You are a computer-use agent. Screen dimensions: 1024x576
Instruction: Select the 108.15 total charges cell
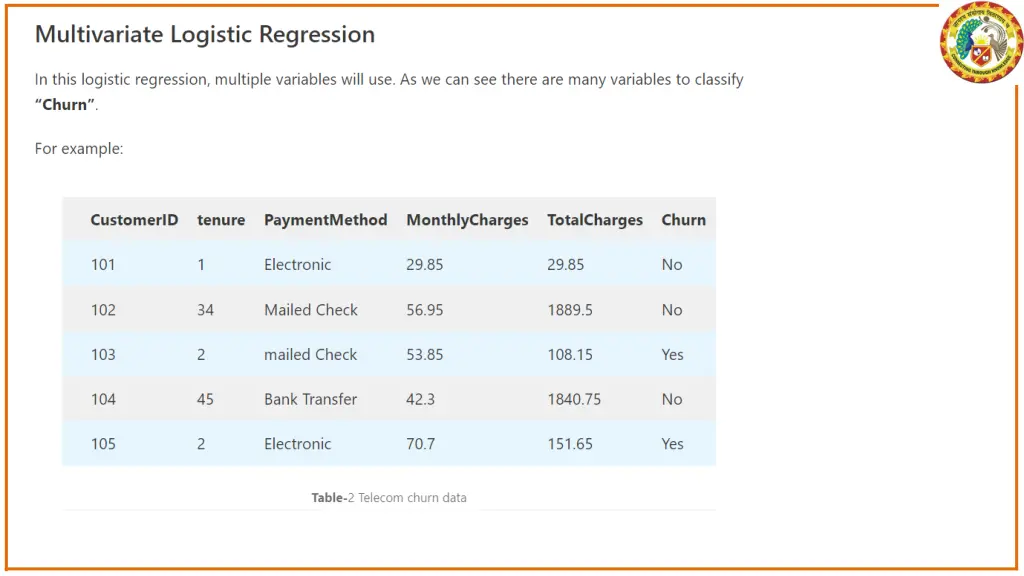coord(570,355)
